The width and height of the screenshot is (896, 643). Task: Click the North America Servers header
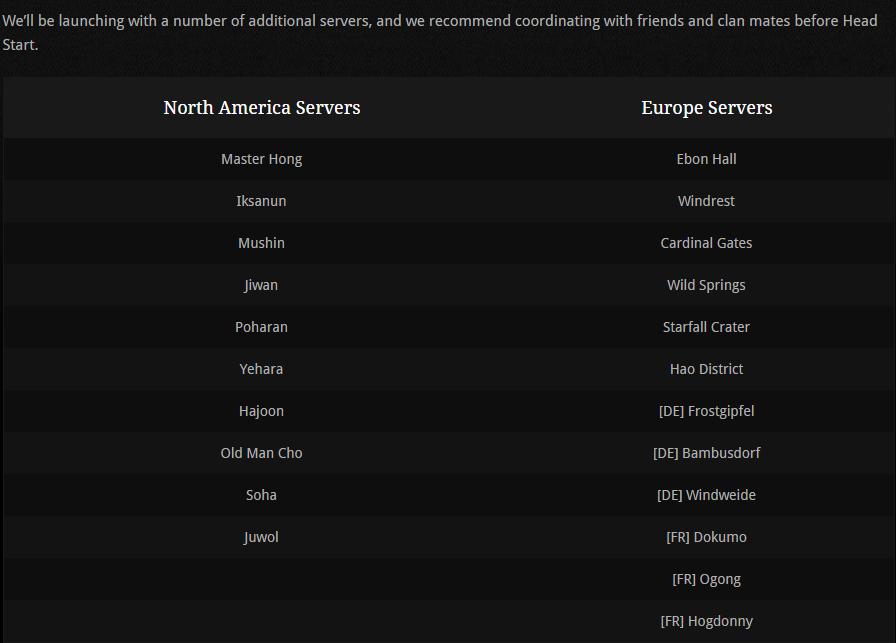(x=262, y=107)
